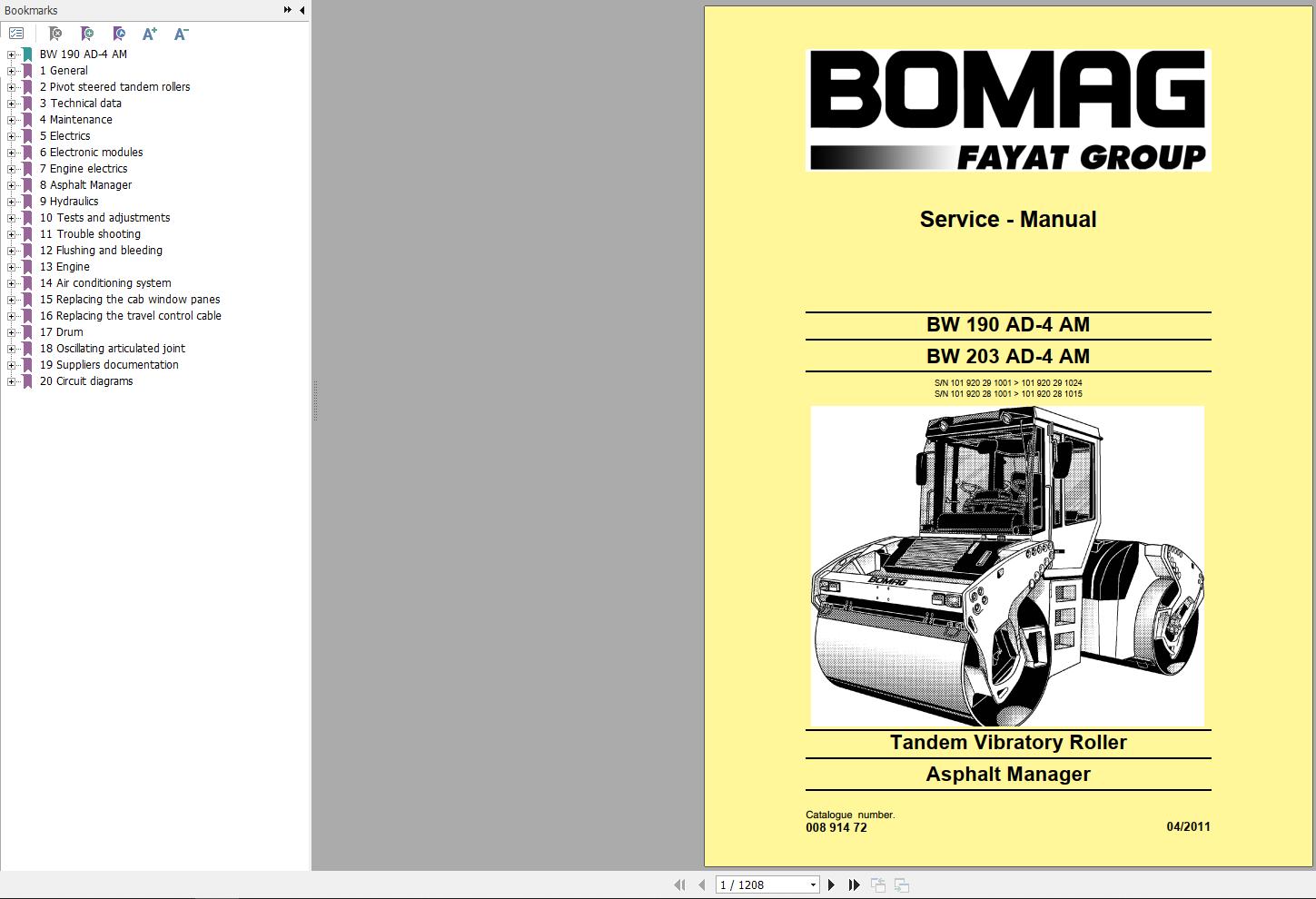Open 14 Air conditioning system bookmark

click(x=105, y=283)
